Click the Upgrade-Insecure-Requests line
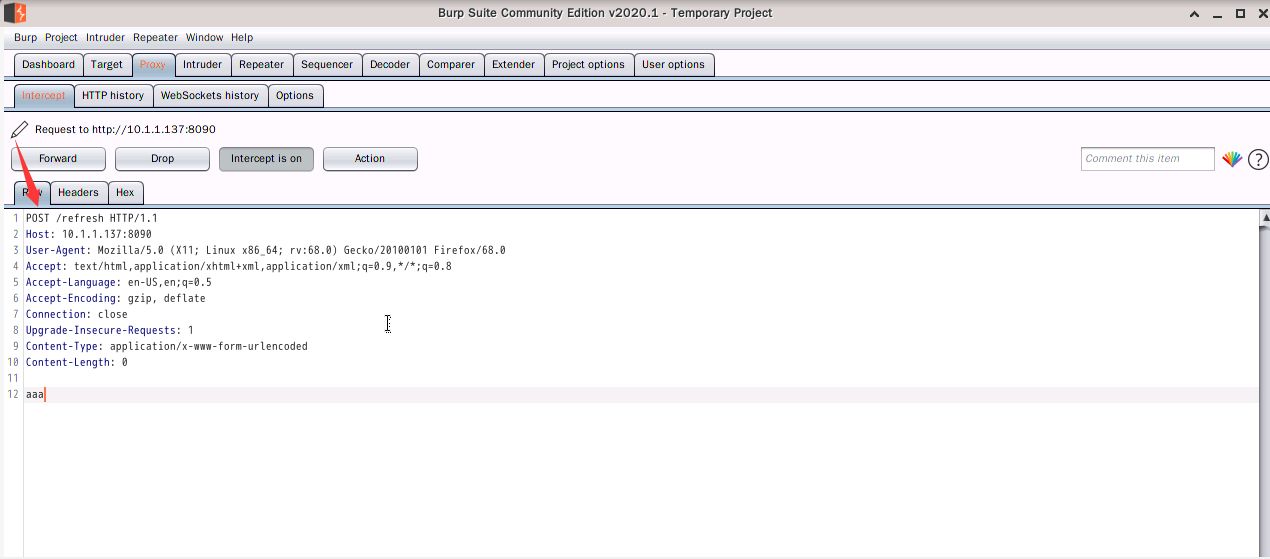1270x559 pixels. pyautogui.click(x=110, y=330)
